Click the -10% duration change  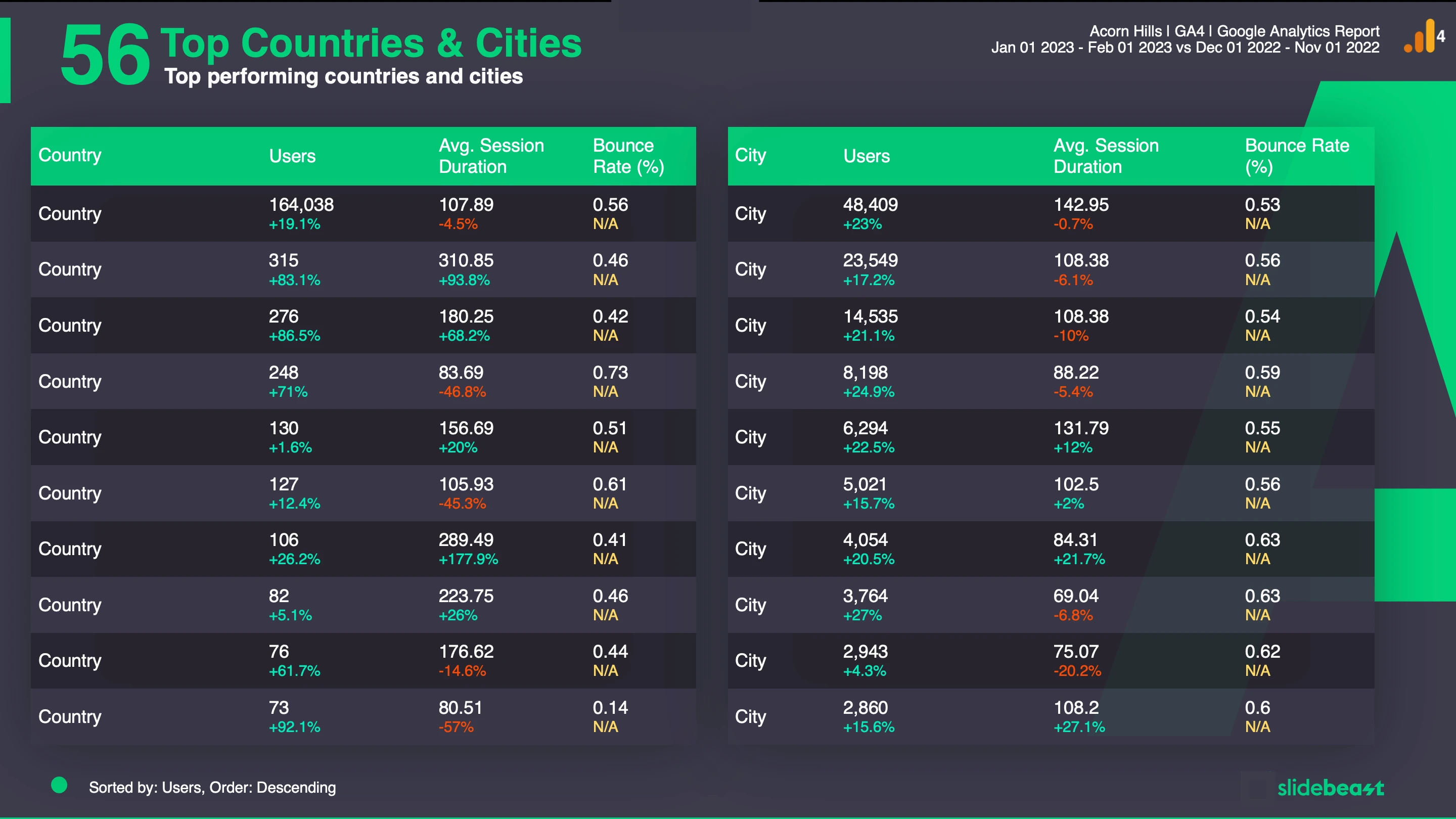click(x=1071, y=336)
